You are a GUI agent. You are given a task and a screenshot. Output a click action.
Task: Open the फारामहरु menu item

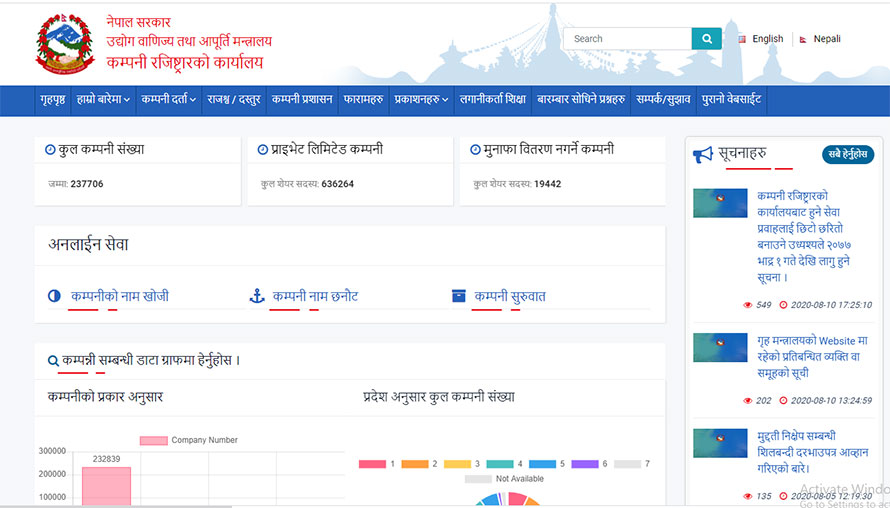(x=364, y=100)
